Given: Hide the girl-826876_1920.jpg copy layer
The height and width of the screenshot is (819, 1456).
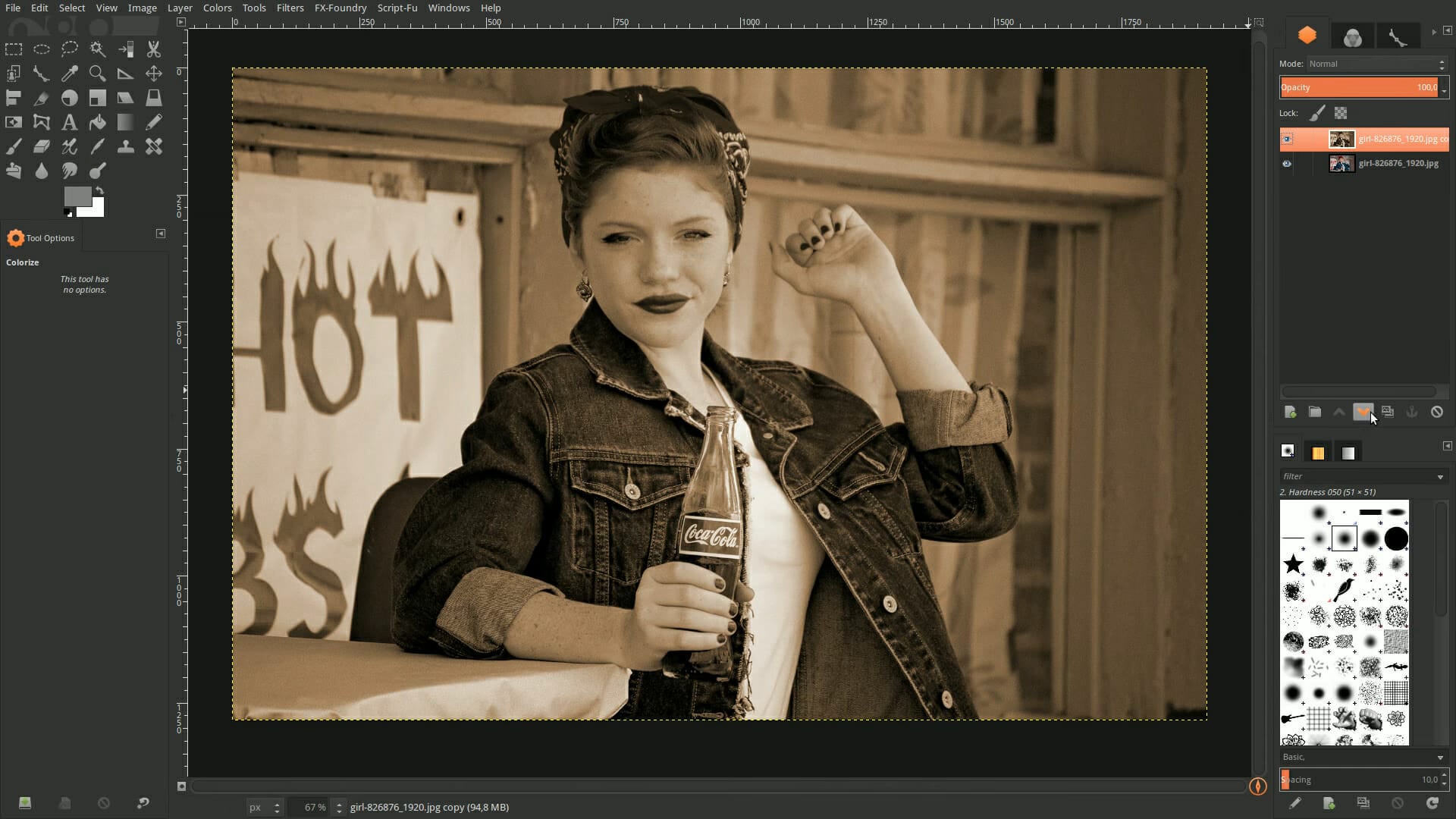Looking at the screenshot, I should (1287, 139).
